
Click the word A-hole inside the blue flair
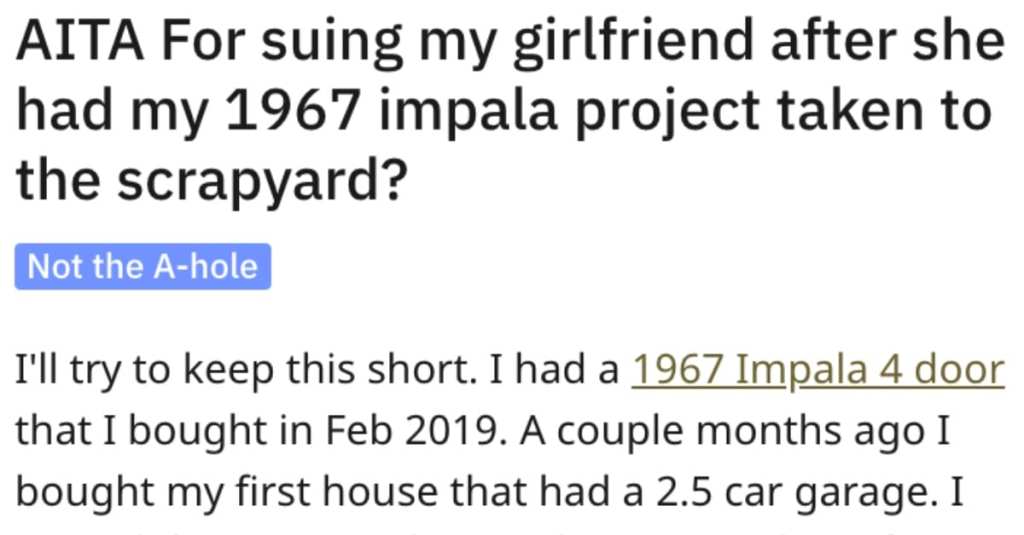206,267
